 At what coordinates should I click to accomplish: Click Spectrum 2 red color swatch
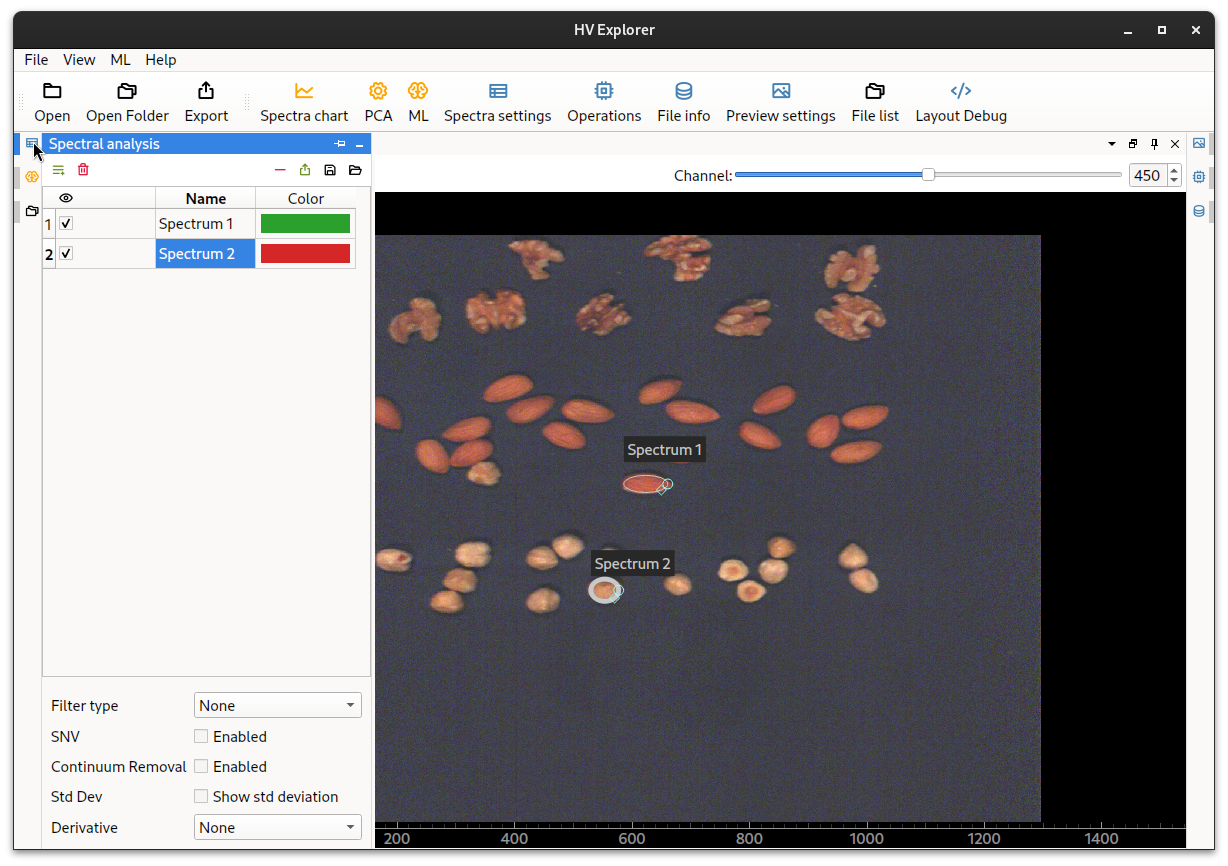305,253
